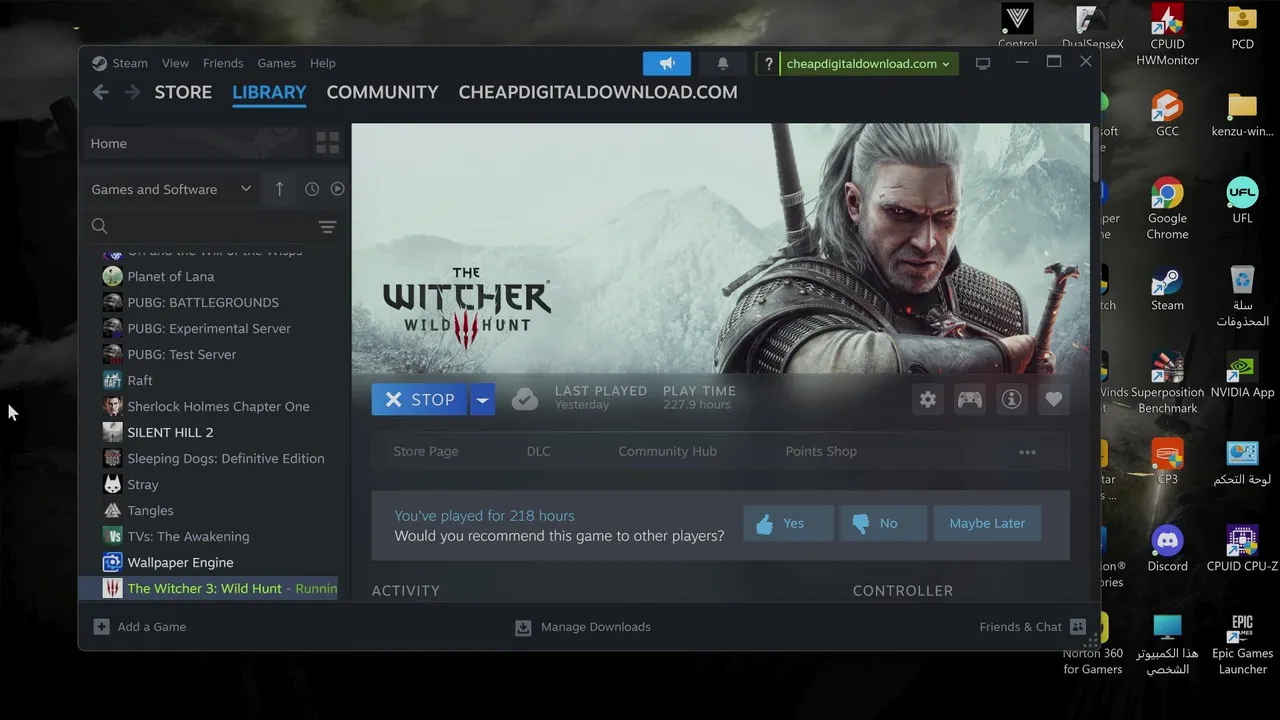1280x720 pixels.
Task: Click the ready-to-play filter icon
Action: (x=338, y=189)
